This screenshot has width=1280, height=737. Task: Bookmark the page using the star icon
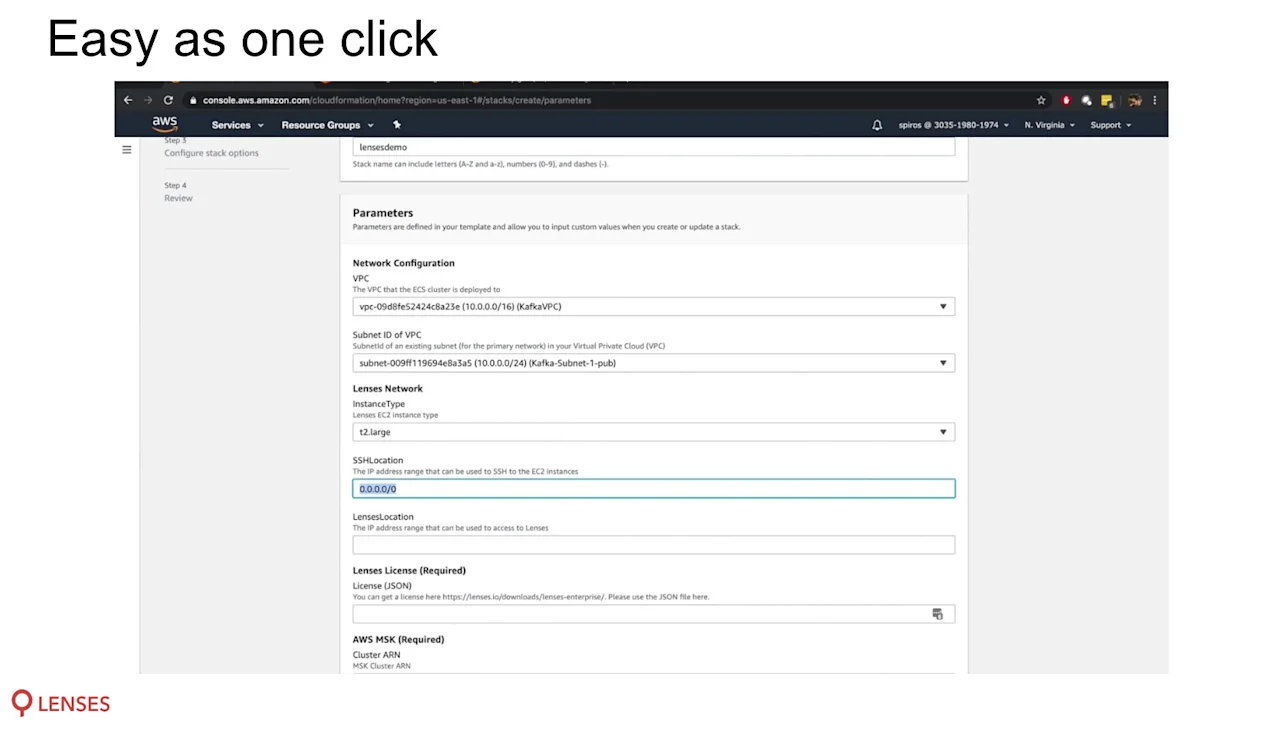tap(1041, 100)
